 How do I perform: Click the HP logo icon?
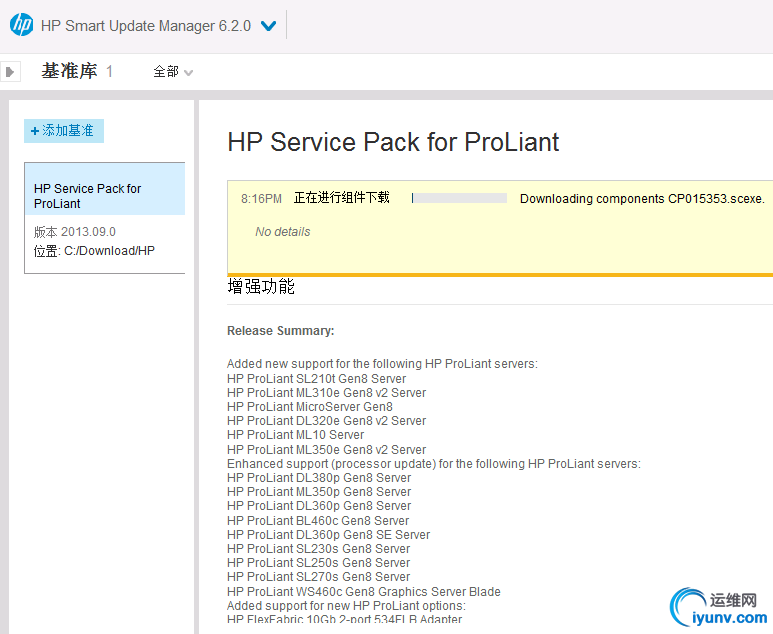pos(21,25)
